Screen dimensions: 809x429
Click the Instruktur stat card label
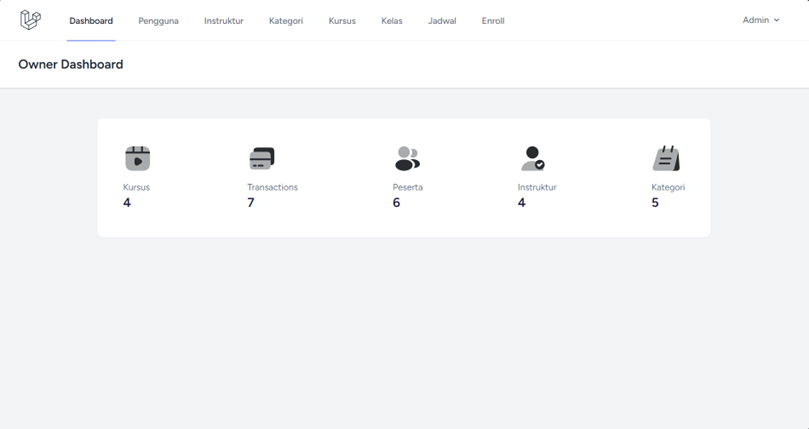coord(537,187)
